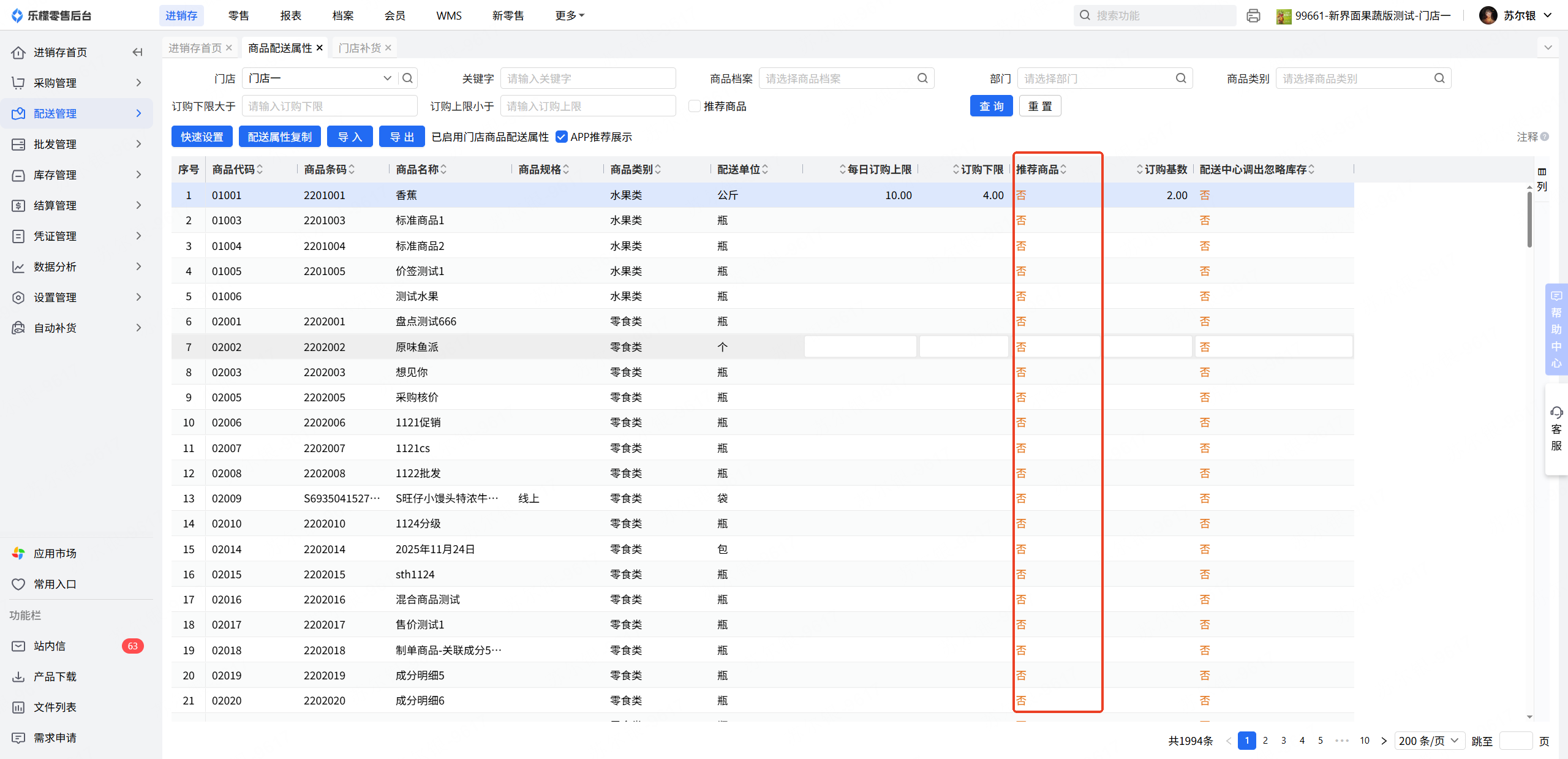Switch to the 门店补货 tab
This screenshot has width=1568, height=759.
click(360, 48)
